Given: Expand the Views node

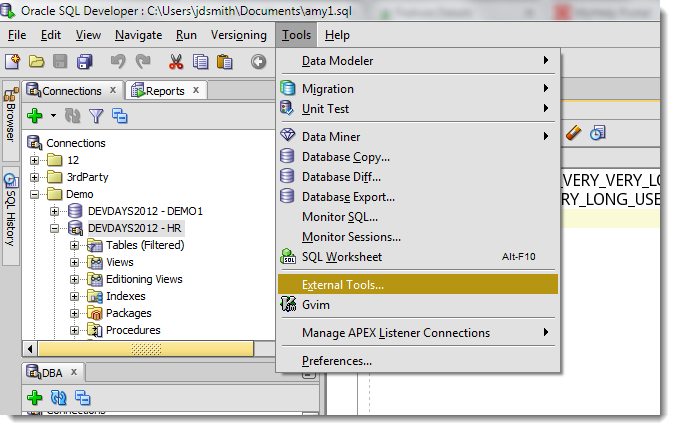Looking at the screenshot, I should 74,263.
